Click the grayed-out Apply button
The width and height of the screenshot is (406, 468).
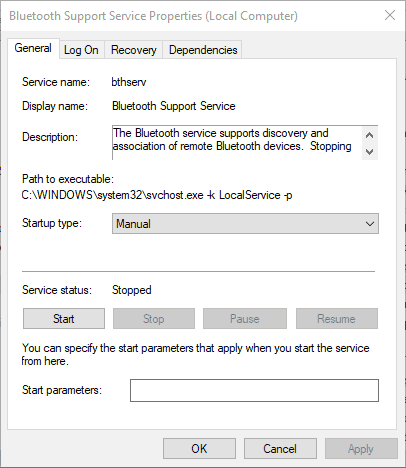coord(361,449)
